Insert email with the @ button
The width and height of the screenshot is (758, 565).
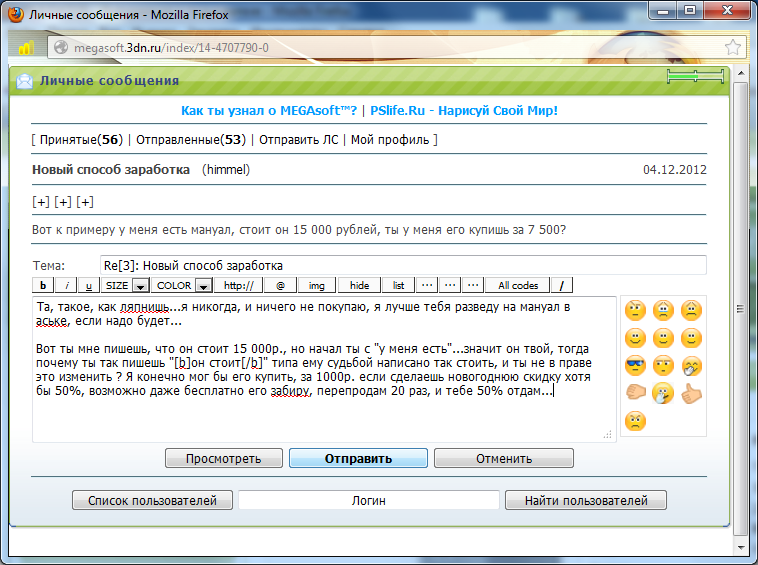tap(280, 285)
